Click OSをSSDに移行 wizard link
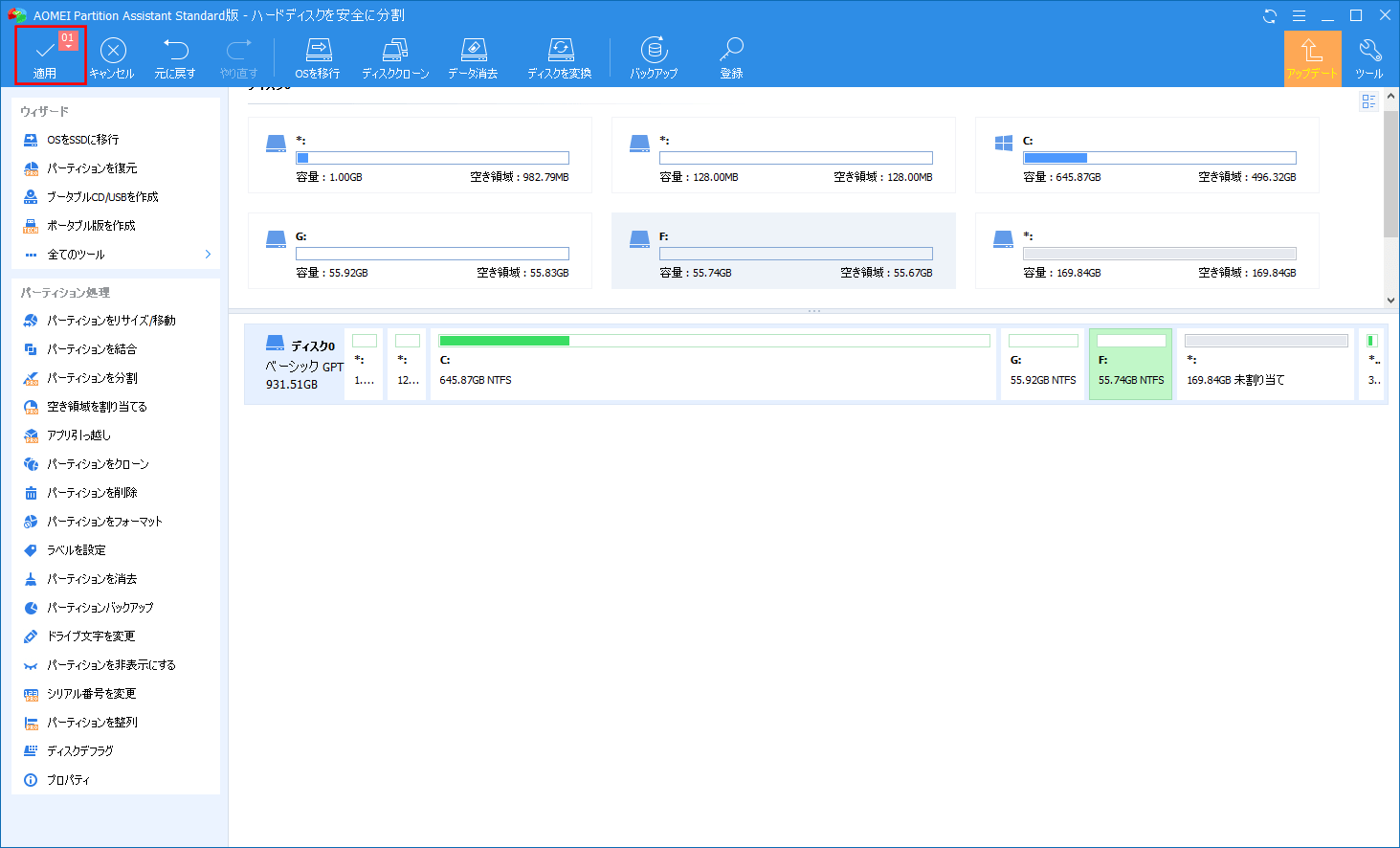This screenshot has width=1400, height=848. pos(82,140)
